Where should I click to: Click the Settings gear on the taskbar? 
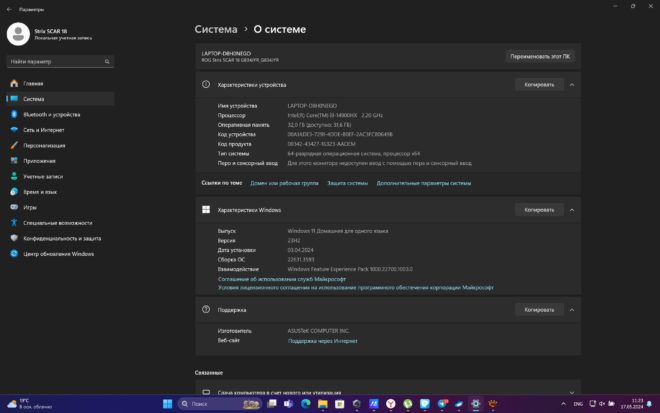pyautogui.click(x=476, y=404)
